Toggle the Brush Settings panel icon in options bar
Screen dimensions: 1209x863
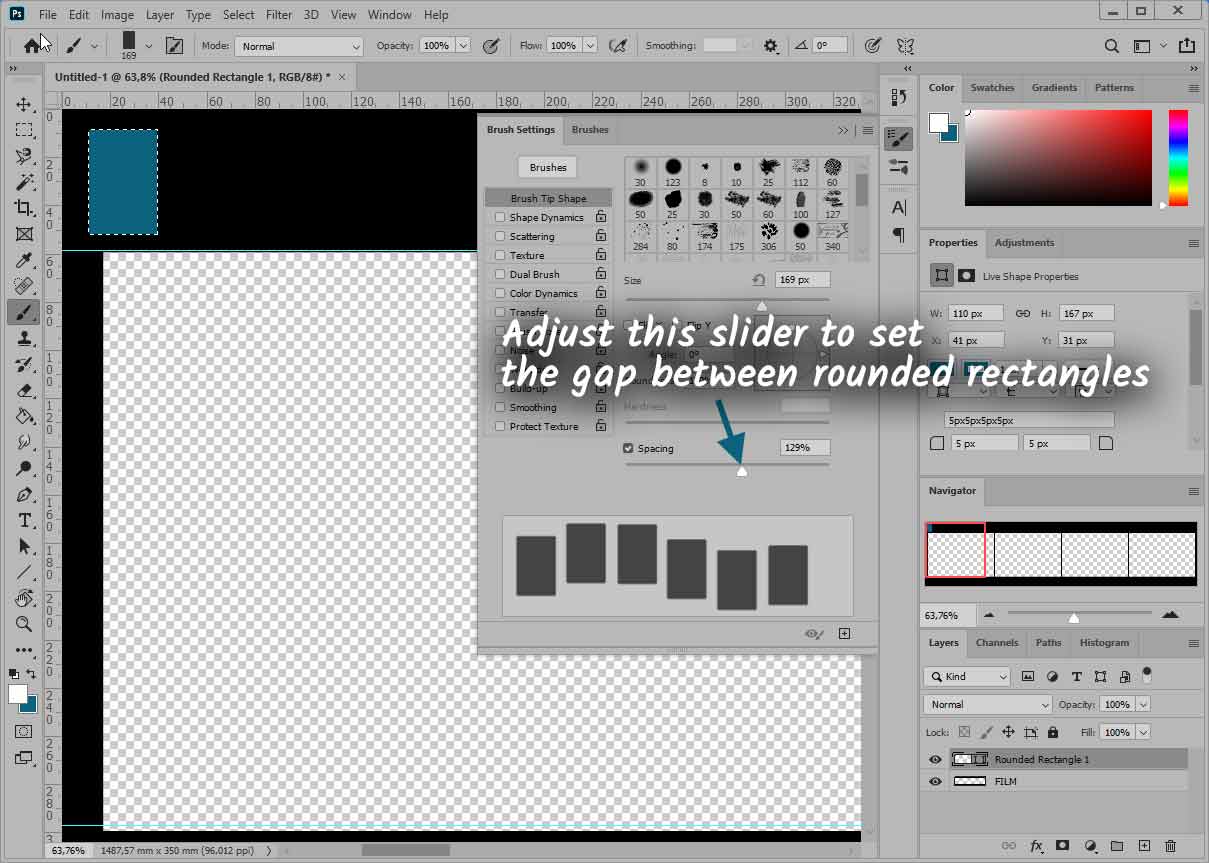[x=174, y=45]
